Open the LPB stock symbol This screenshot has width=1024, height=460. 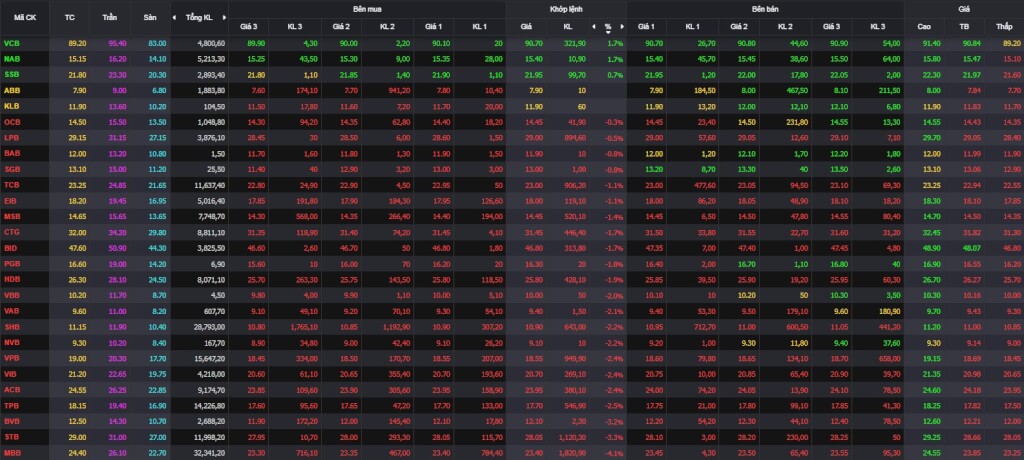tap(11, 138)
